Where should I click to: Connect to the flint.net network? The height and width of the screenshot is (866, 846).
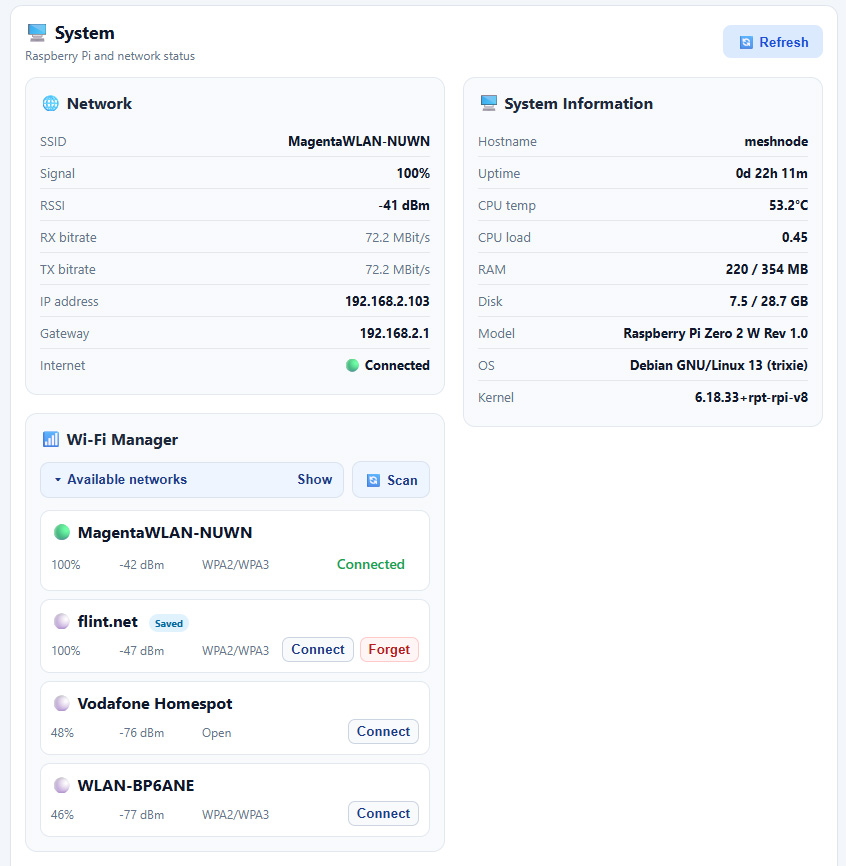(x=318, y=650)
